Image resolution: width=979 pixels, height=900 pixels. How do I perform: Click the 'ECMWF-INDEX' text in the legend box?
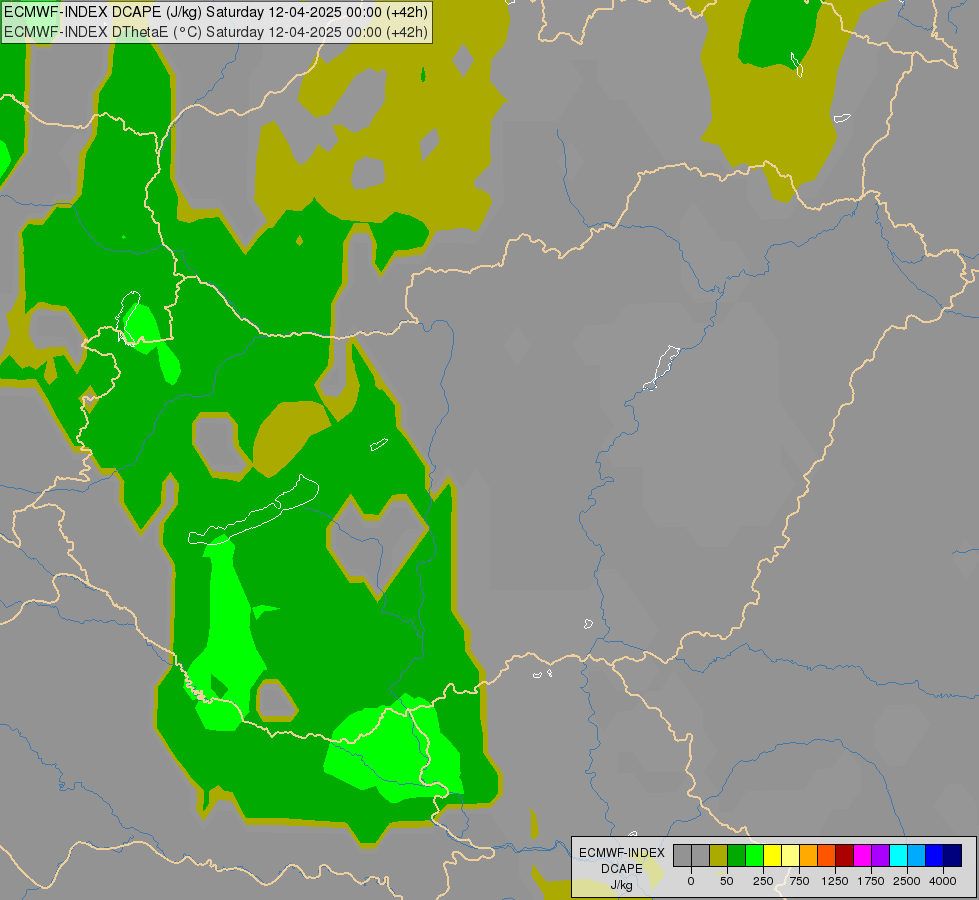tap(622, 853)
